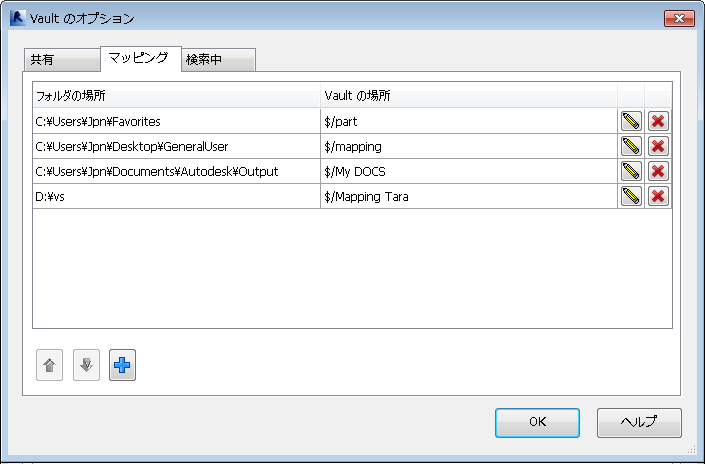Delete the $/part mapping row
The image size is (705, 464).
tap(658, 121)
